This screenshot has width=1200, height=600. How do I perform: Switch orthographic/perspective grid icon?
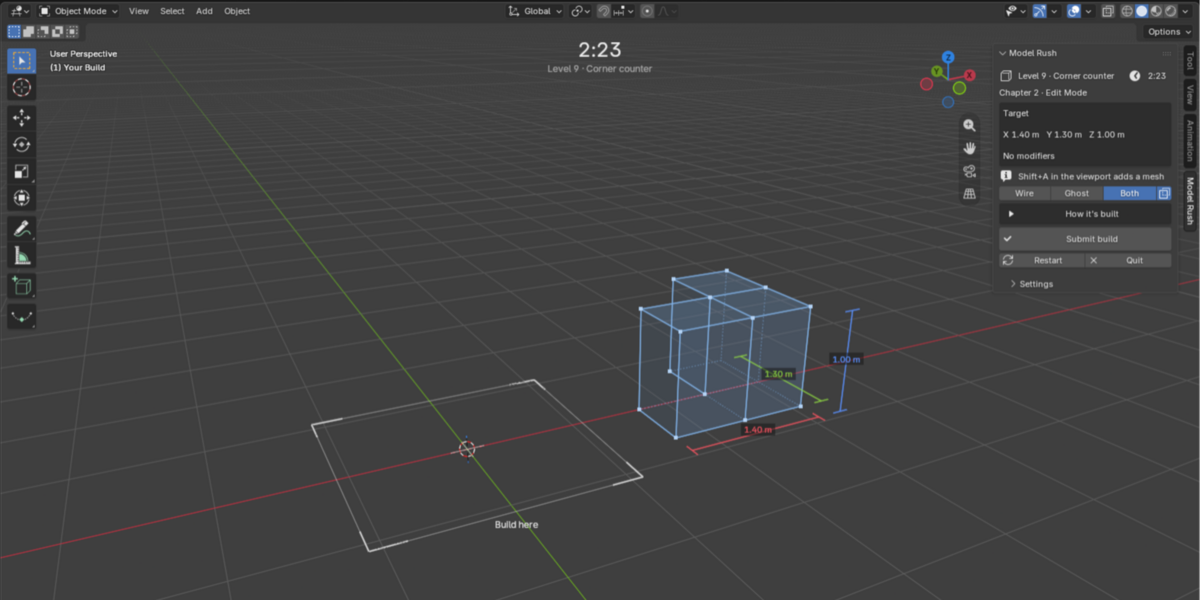[x=969, y=194]
